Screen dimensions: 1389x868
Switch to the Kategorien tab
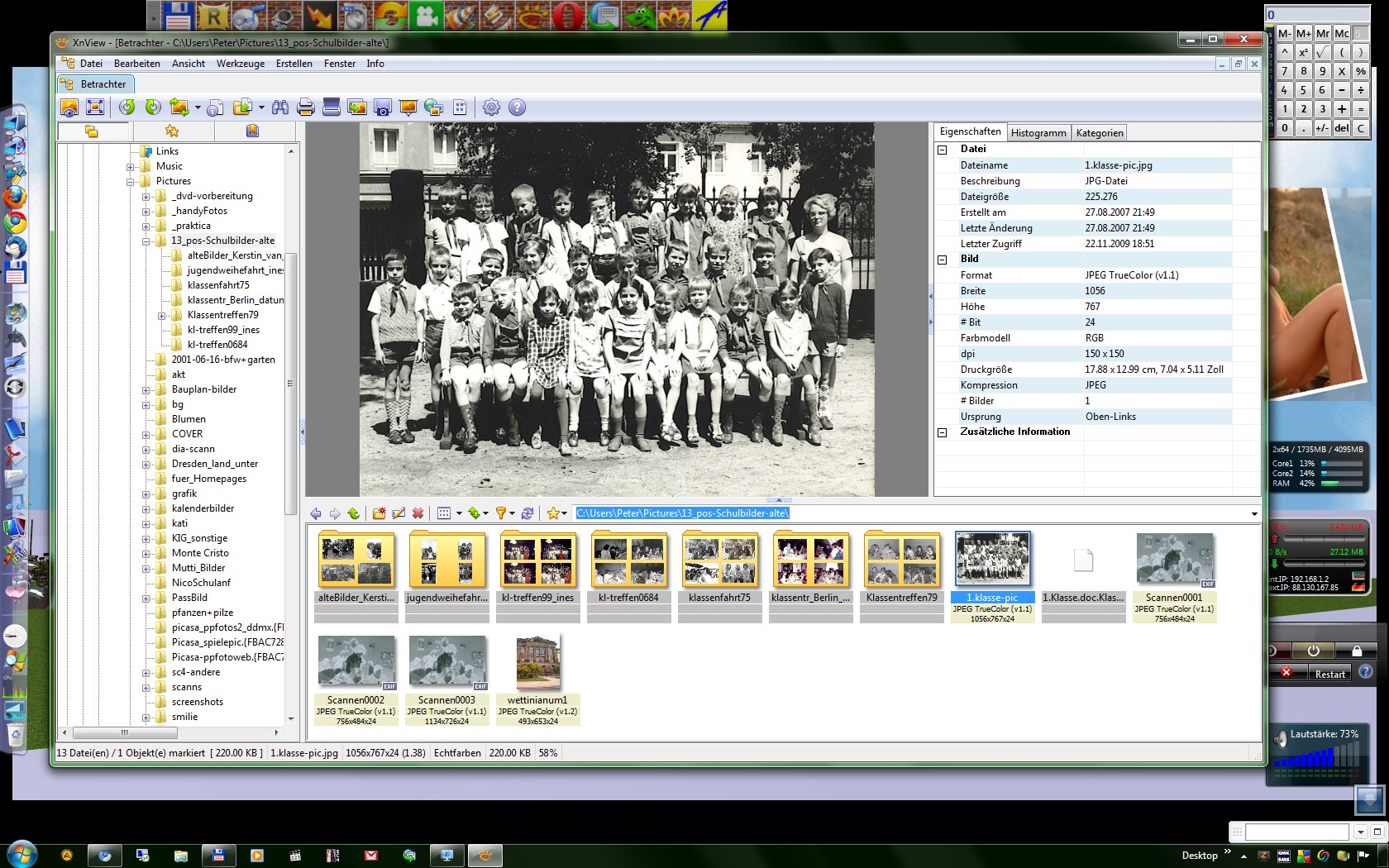coord(1099,133)
